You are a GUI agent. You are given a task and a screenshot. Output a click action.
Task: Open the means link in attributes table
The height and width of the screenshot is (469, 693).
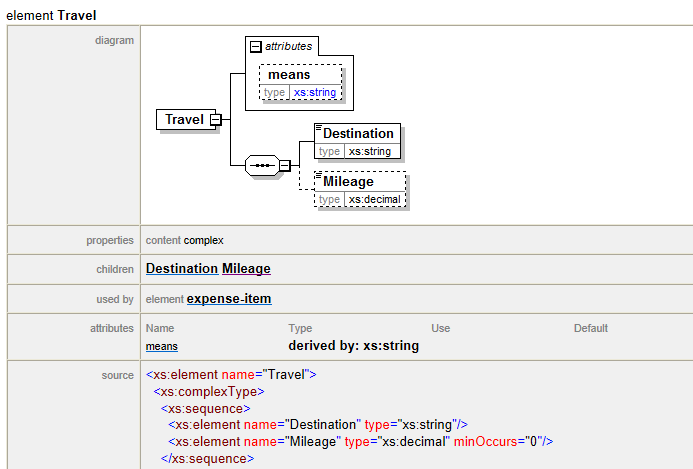click(162, 346)
